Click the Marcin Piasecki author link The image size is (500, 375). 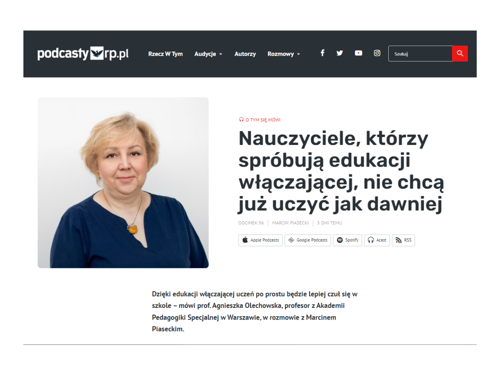[x=290, y=223]
